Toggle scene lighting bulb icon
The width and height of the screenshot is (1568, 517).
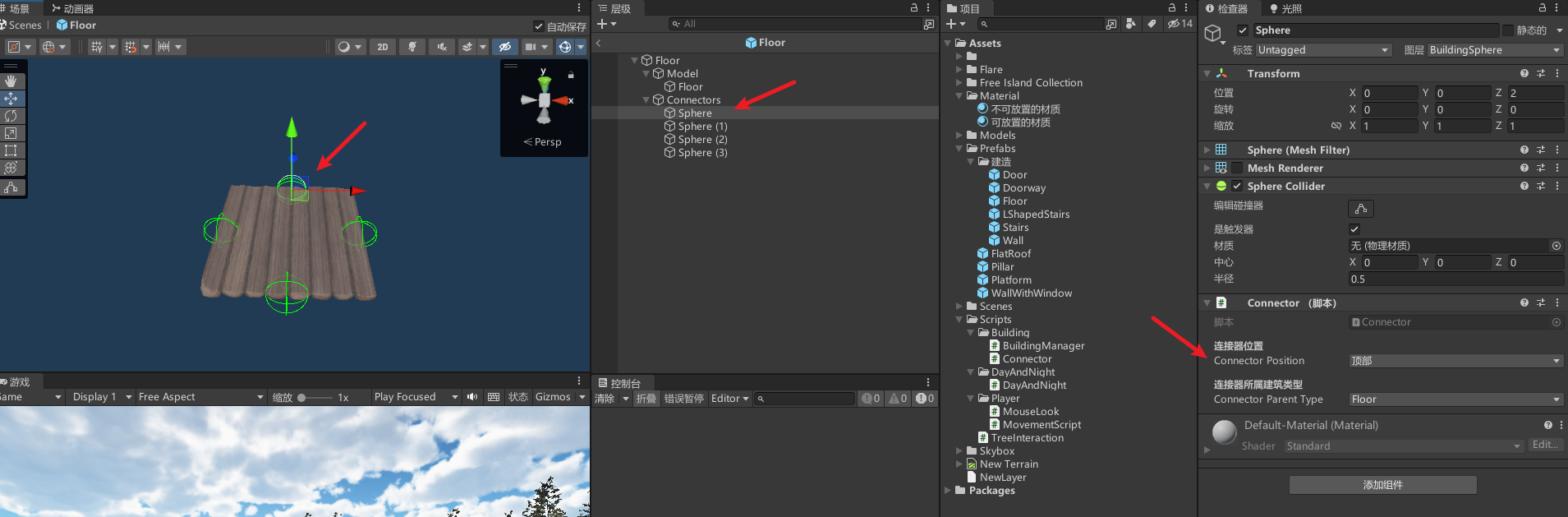[412, 47]
